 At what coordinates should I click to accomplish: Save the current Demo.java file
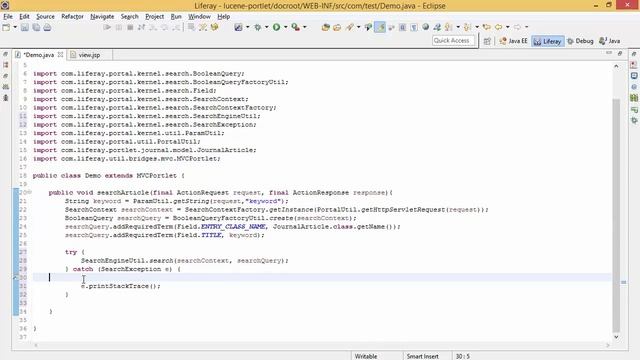point(24,27)
